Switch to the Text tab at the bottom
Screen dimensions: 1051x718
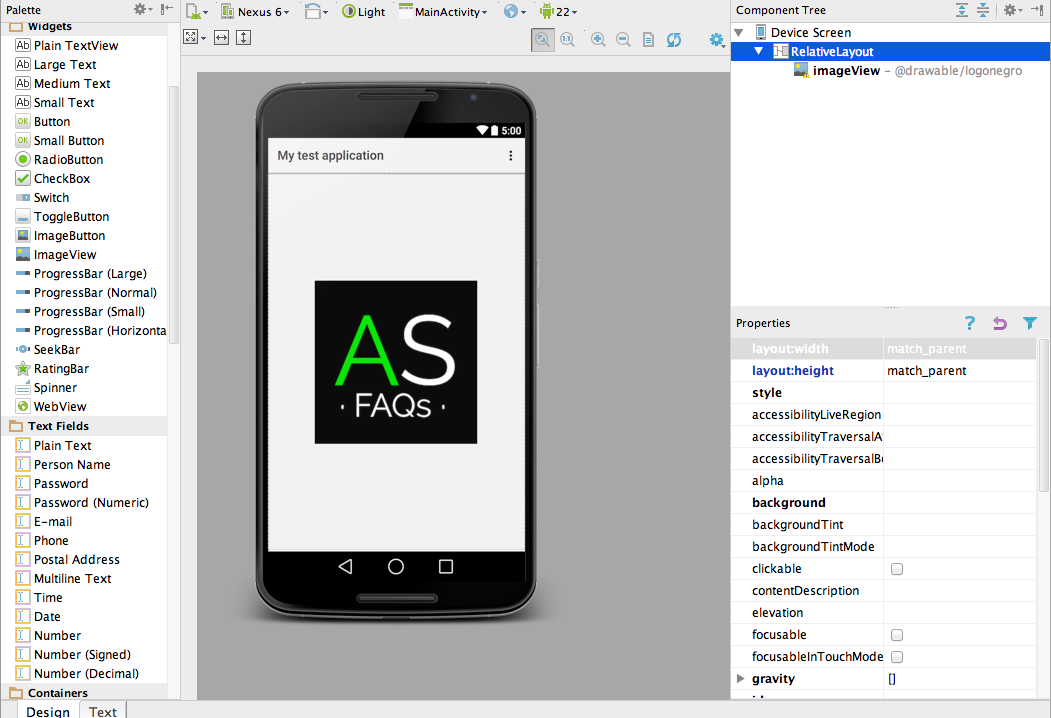[x=102, y=711]
